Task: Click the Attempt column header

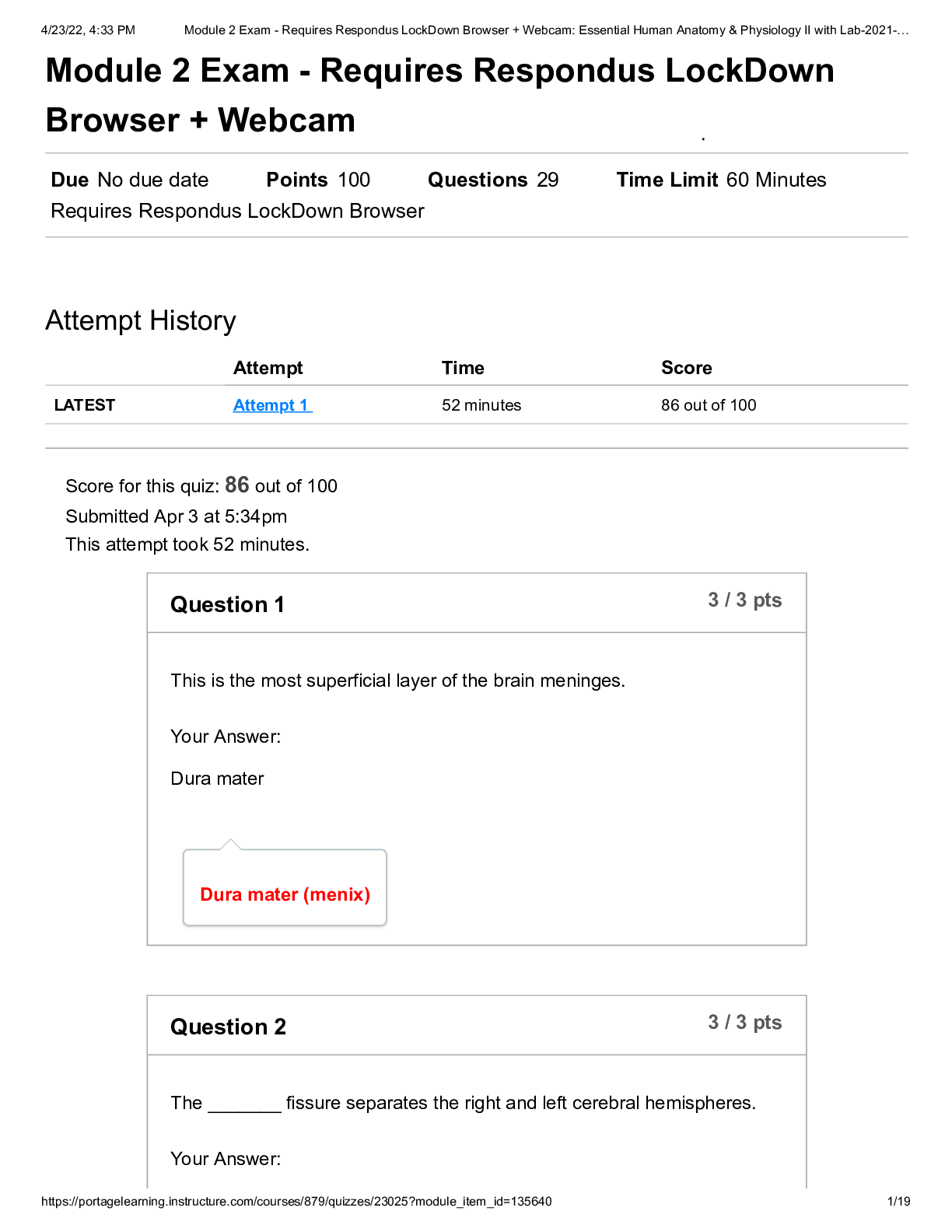Action: 268,368
